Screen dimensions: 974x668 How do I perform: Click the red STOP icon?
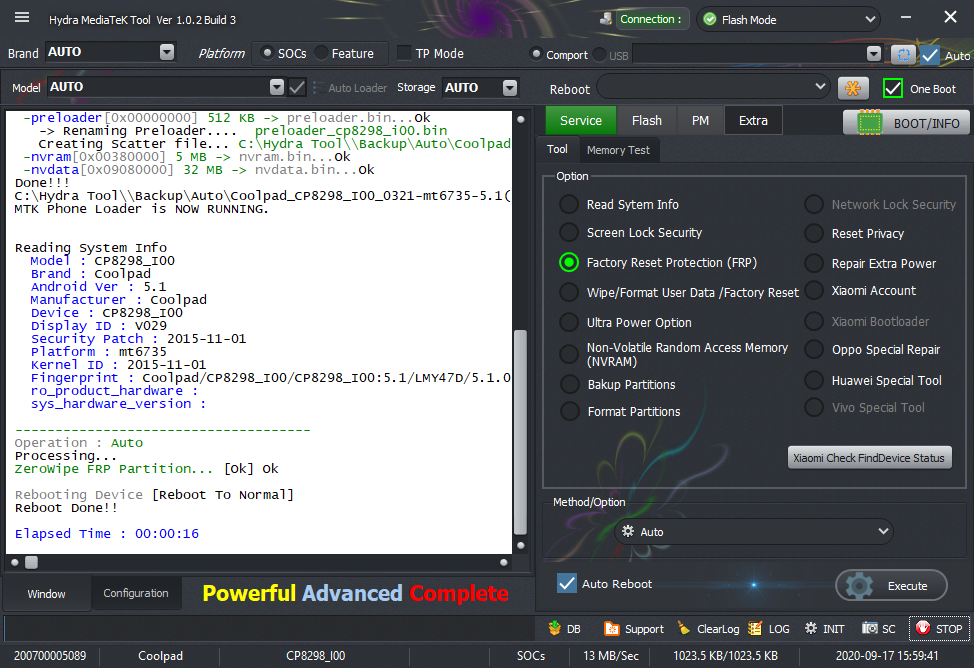click(x=923, y=628)
